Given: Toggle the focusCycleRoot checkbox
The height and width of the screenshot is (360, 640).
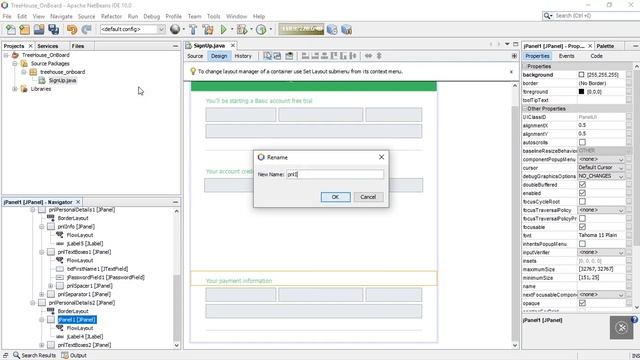Looking at the screenshot, I should coord(582,202).
